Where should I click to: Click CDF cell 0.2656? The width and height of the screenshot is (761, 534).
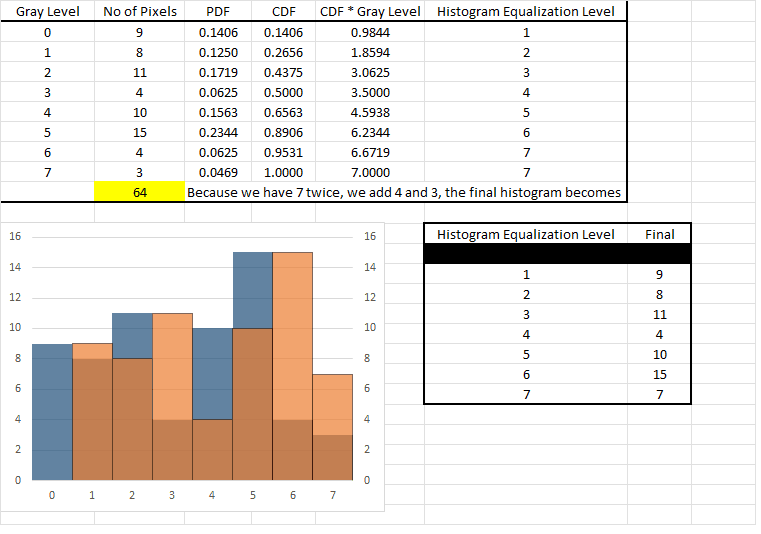283,52
